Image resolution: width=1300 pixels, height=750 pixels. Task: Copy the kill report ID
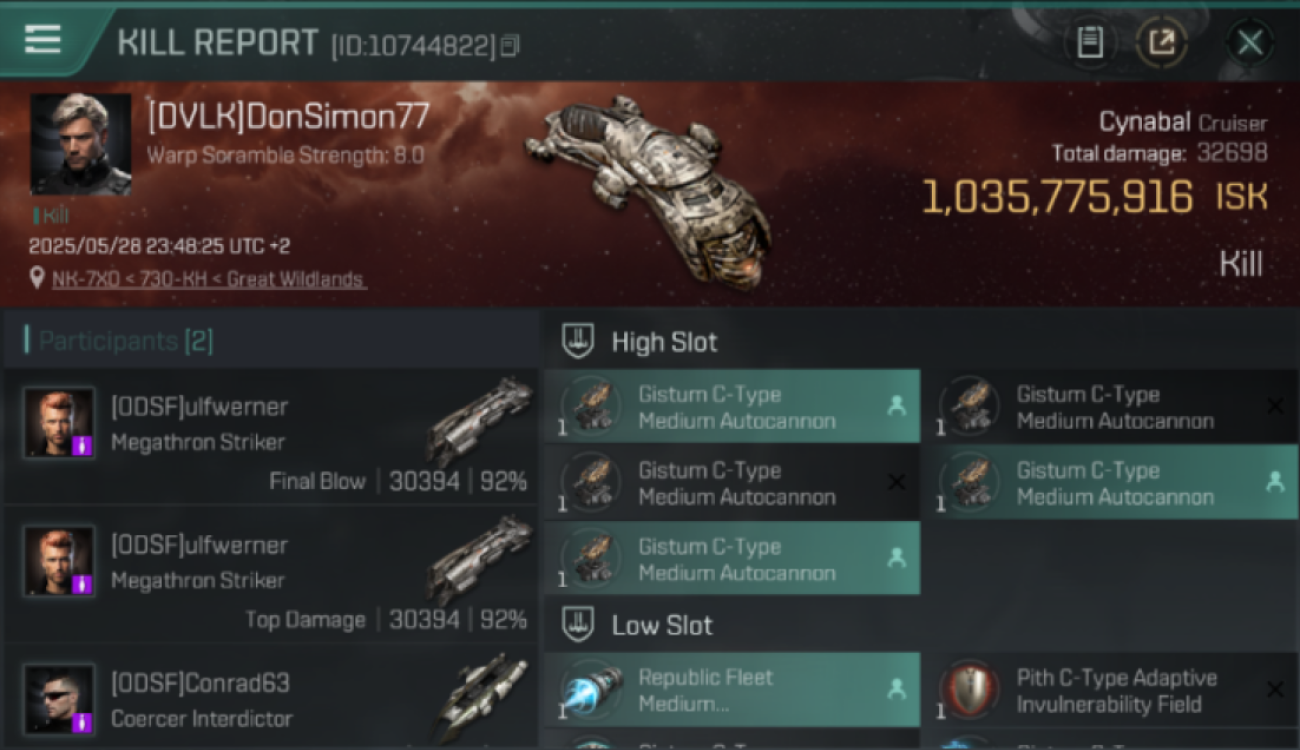[510, 45]
